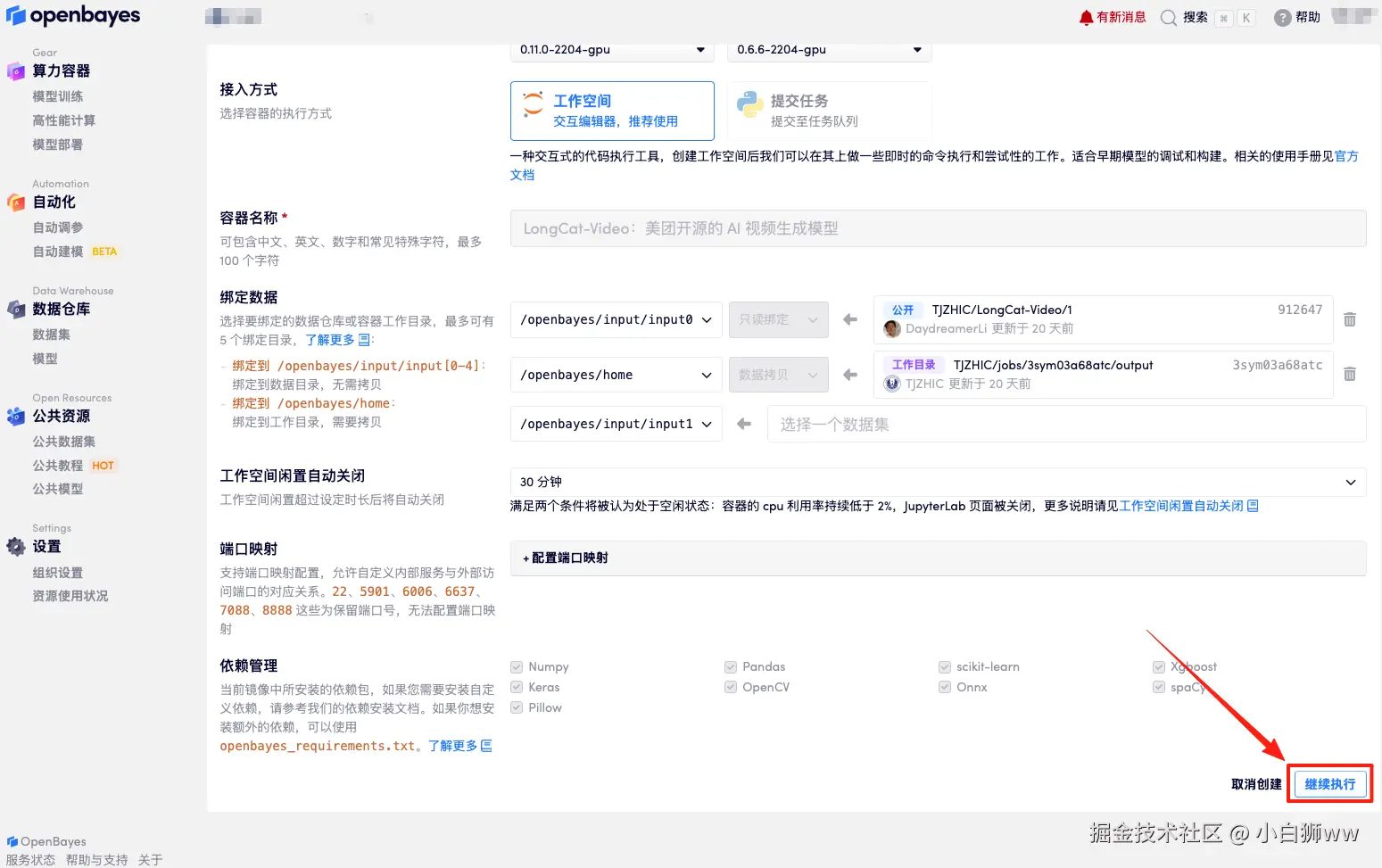Click left arrow next to /openbayes/home binding
1382x868 pixels.
(x=849, y=375)
